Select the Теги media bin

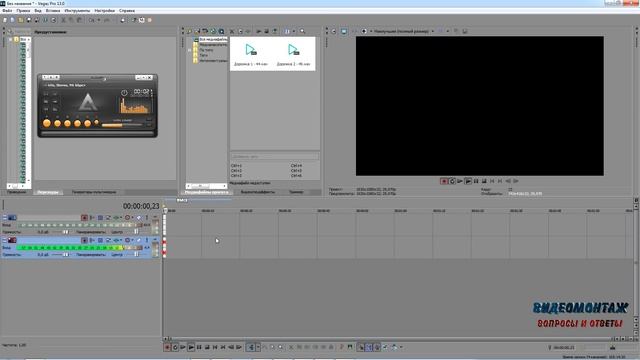click(204, 55)
